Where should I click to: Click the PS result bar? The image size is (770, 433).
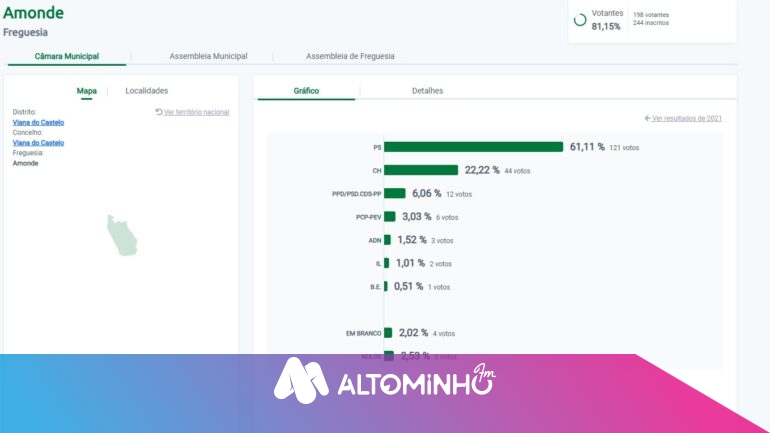click(x=473, y=147)
